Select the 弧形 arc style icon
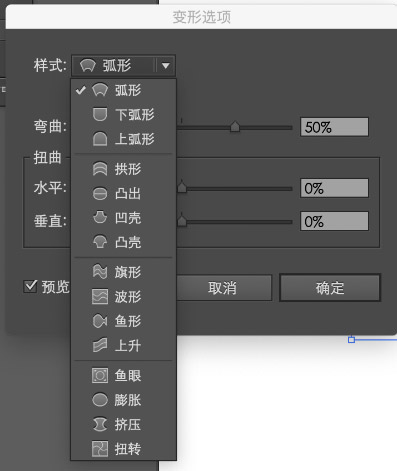The image size is (397, 471). (100, 90)
